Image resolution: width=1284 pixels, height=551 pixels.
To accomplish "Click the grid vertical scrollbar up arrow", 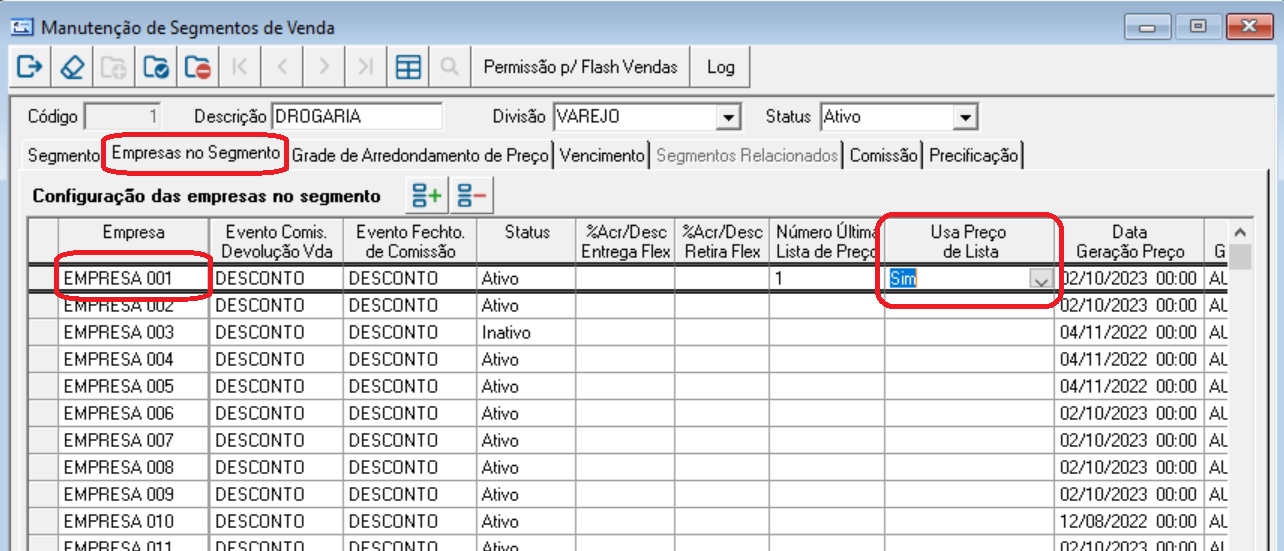I will click(1241, 232).
